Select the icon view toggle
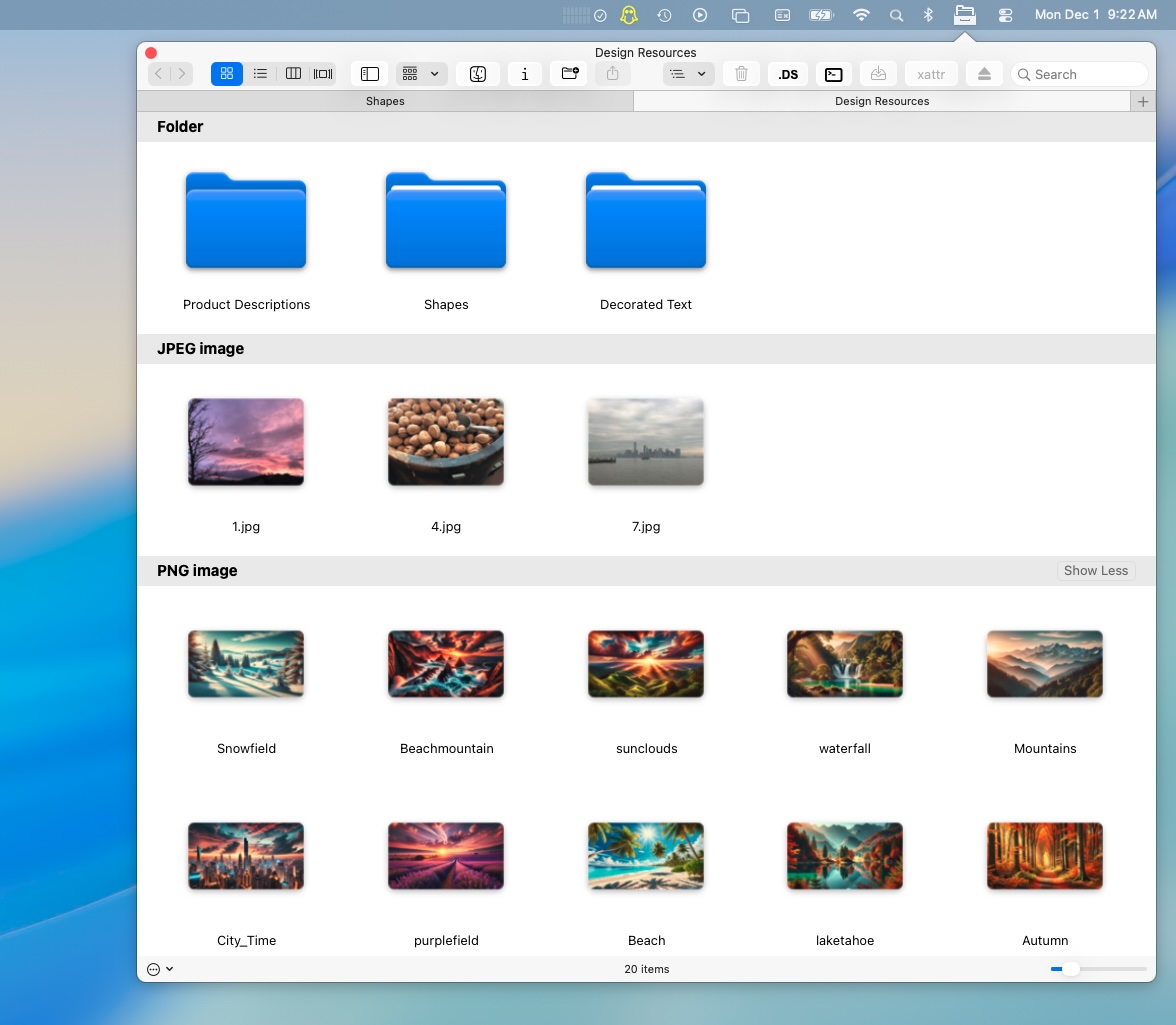This screenshot has height=1025, width=1176. (x=226, y=73)
